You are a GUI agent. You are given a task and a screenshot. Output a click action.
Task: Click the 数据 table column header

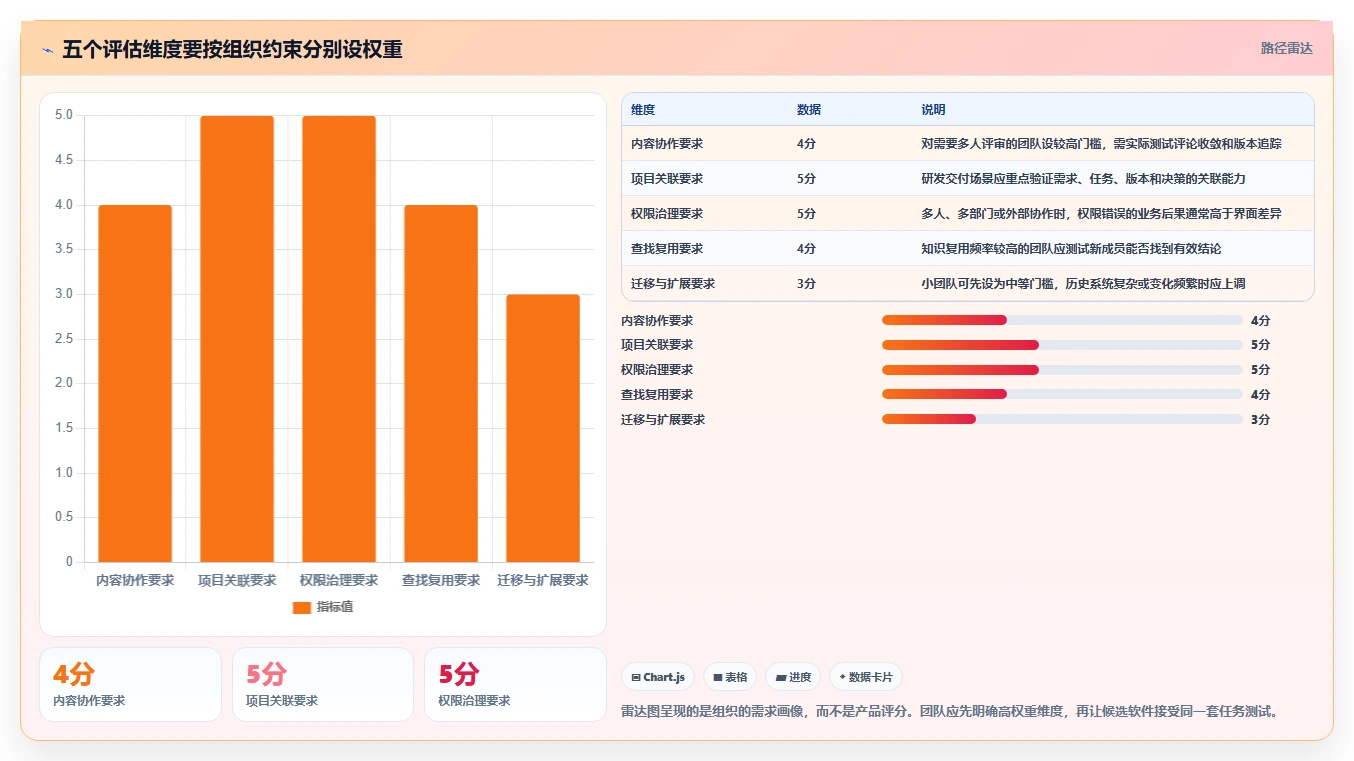coord(809,109)
